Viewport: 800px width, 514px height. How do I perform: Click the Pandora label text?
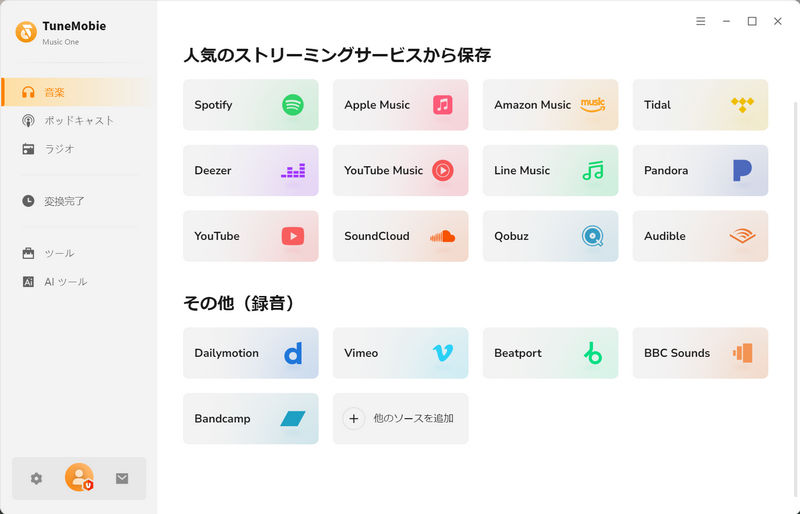point(666,170)
